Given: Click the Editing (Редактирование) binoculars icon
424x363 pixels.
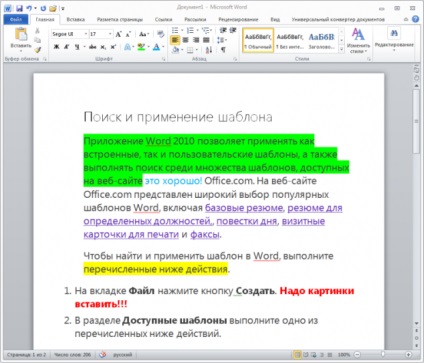Looking at the screenshot, I should pos(394,33).
